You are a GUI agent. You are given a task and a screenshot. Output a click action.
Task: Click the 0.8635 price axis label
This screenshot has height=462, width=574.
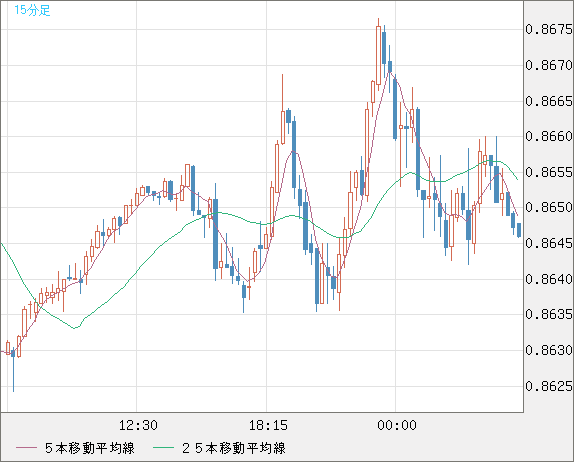549,314
